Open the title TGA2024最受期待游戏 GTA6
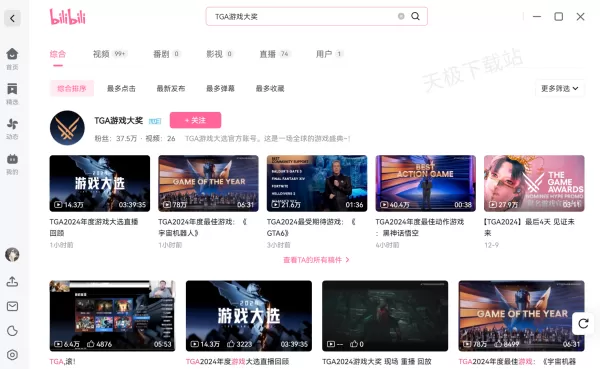The width and height of the screenshot is (600, 369). [311, 227]
